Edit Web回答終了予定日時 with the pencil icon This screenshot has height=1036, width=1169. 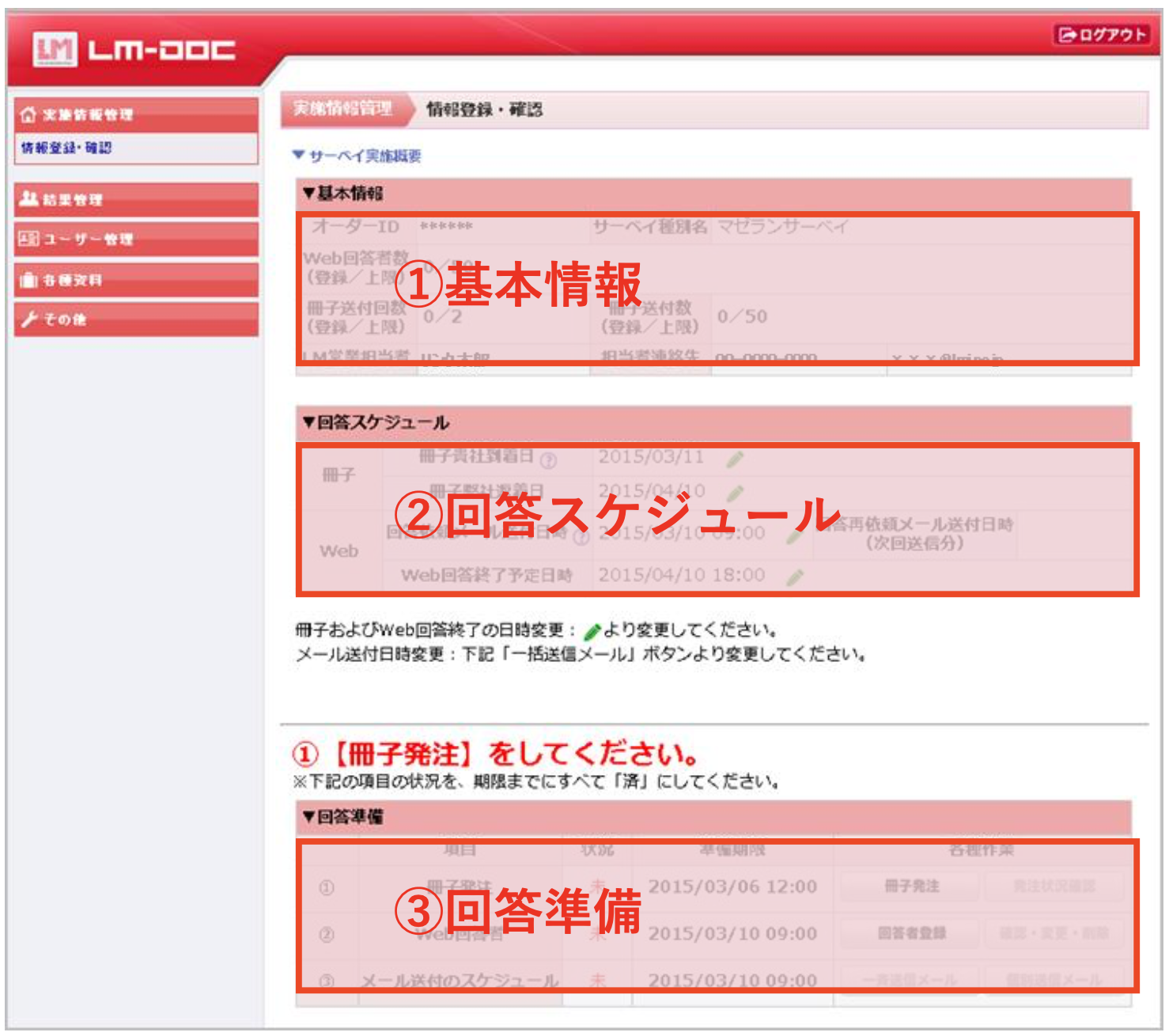(795, 577)
